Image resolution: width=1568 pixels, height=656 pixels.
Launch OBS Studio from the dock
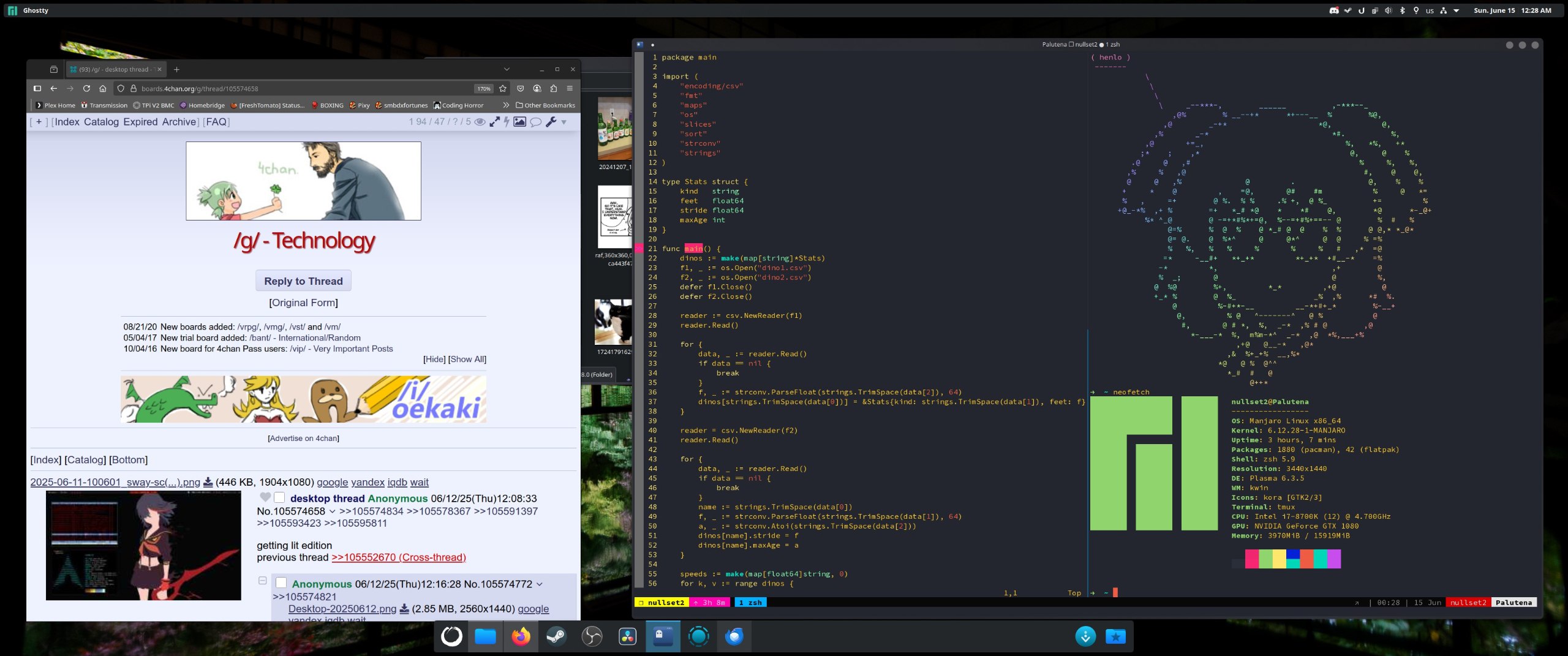point(592,636)
